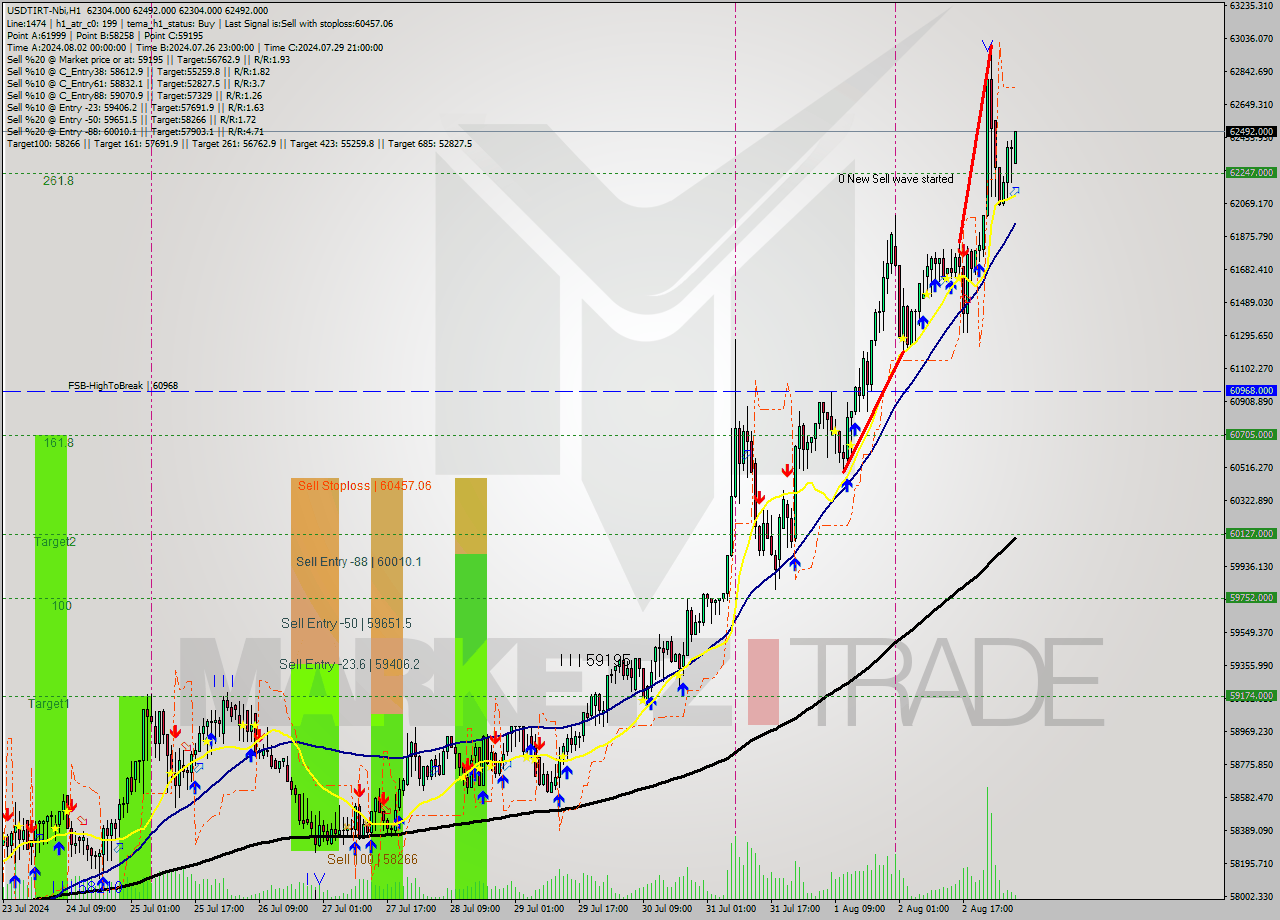Screen dimensions: 1280x920
Task: Click the 27 Jul 17:00 time label
Action: tap(411, 909)
